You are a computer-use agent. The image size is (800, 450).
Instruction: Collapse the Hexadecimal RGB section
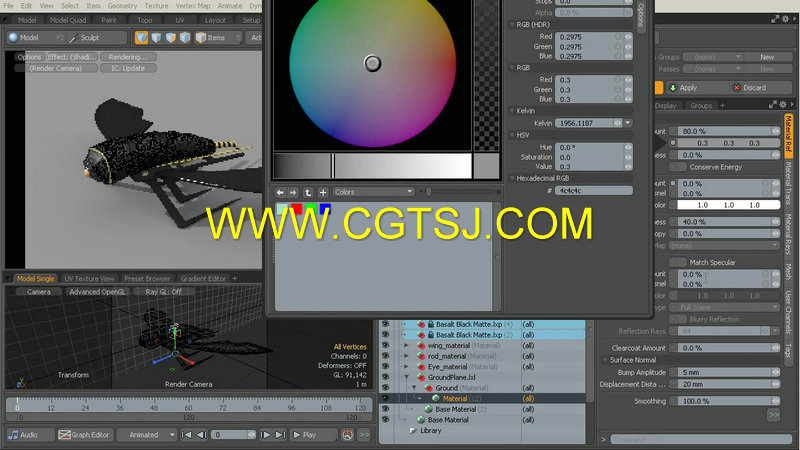coord(512,179)
